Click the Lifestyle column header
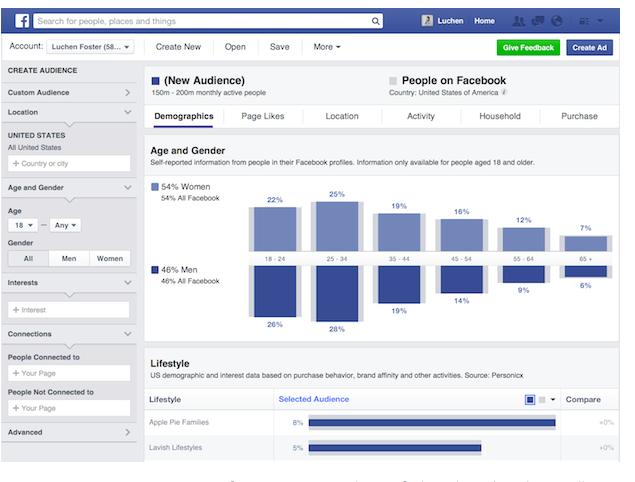 click(165, 400)
